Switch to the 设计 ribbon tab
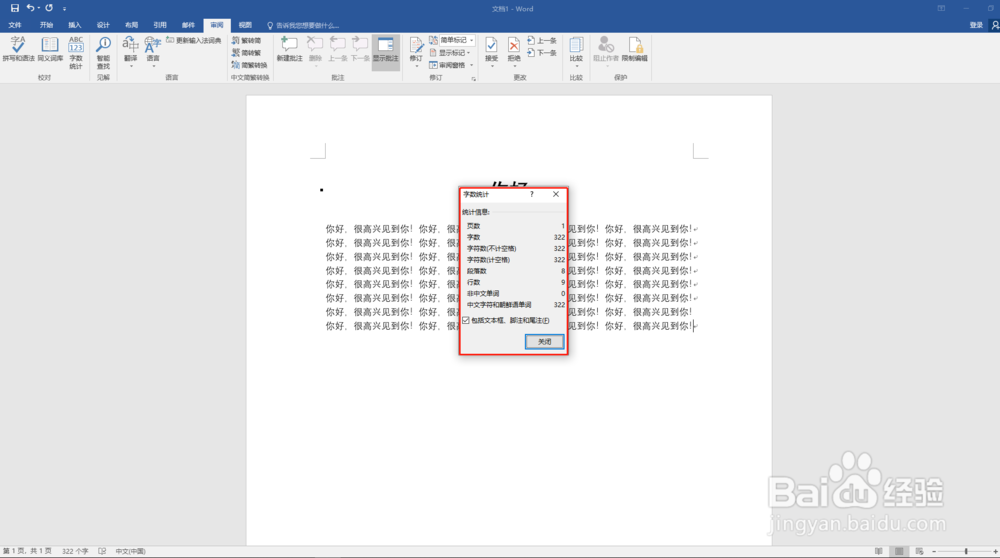Viewport: 1000px width, 558px height. (x=103, y=25)
